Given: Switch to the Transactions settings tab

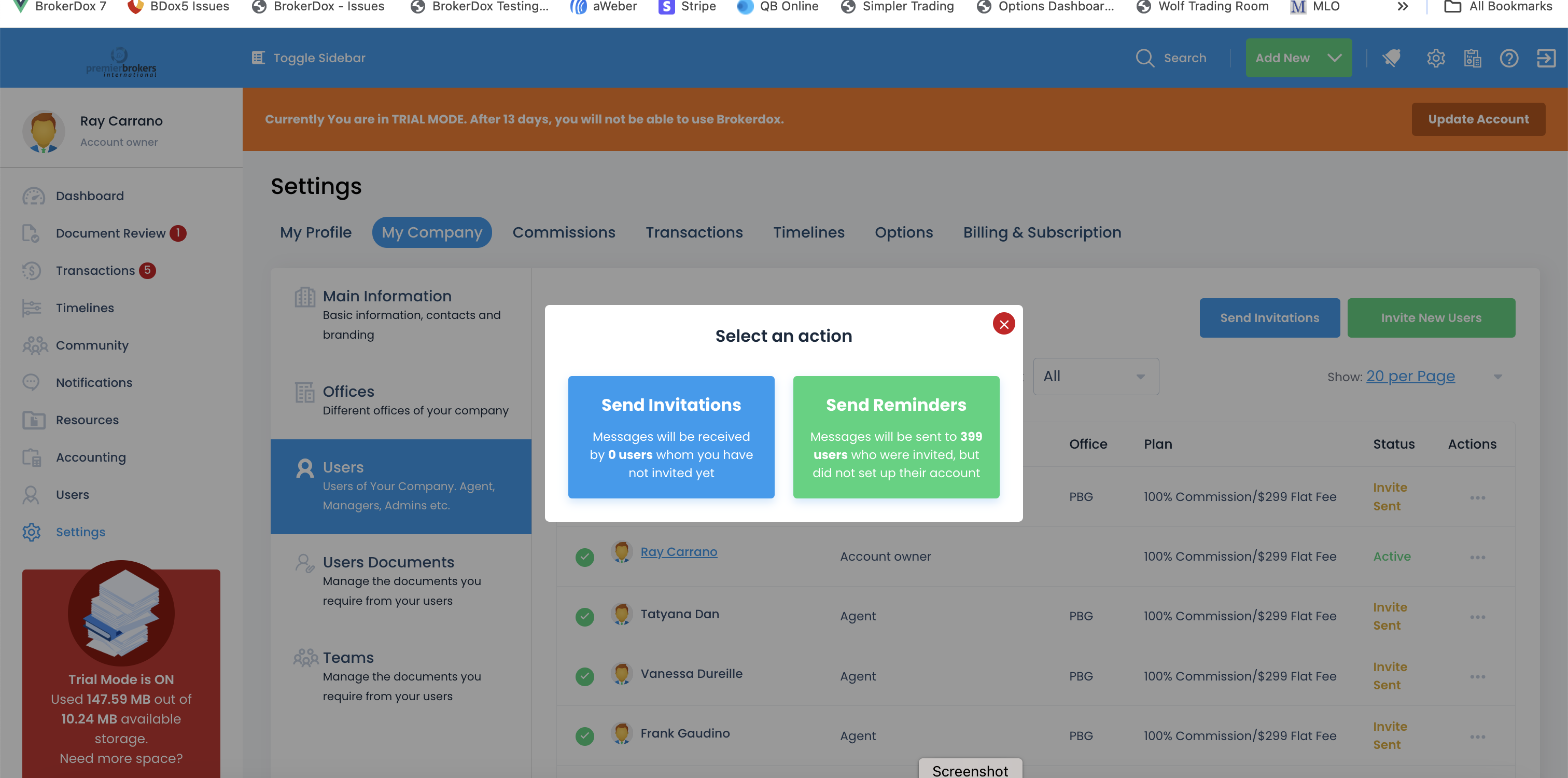Looking at the screenshot, I should [x=694, y=232].
